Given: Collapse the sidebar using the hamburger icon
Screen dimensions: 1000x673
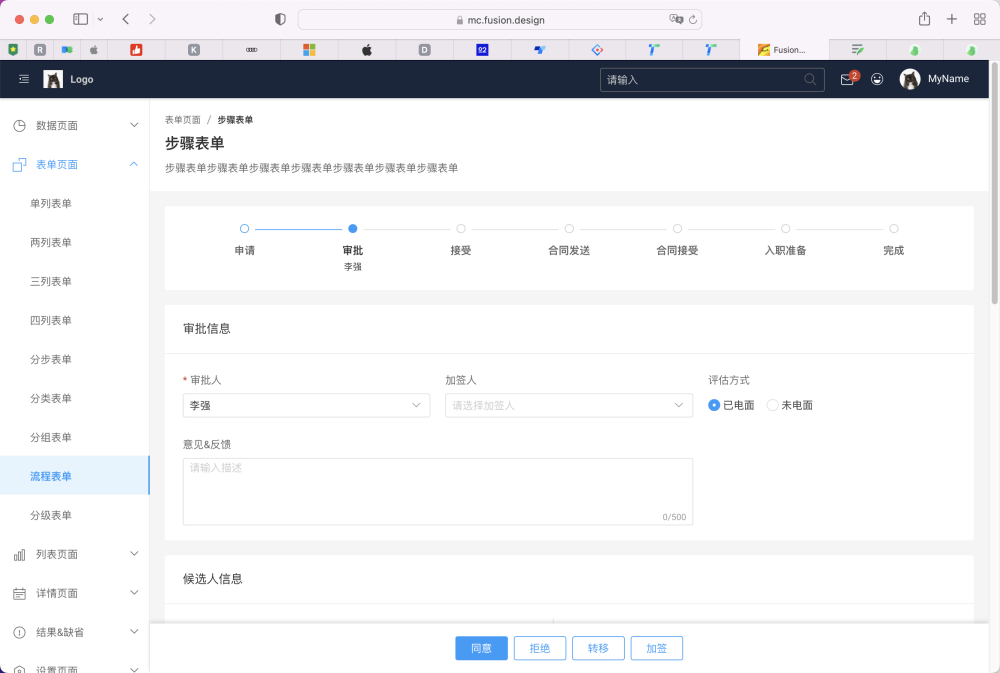Looking at the screenshot, I should (x=23, y=79).
